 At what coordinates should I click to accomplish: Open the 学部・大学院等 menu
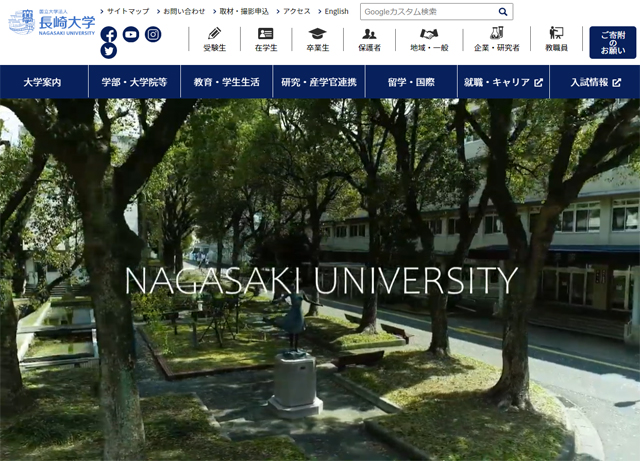(134, 82)
